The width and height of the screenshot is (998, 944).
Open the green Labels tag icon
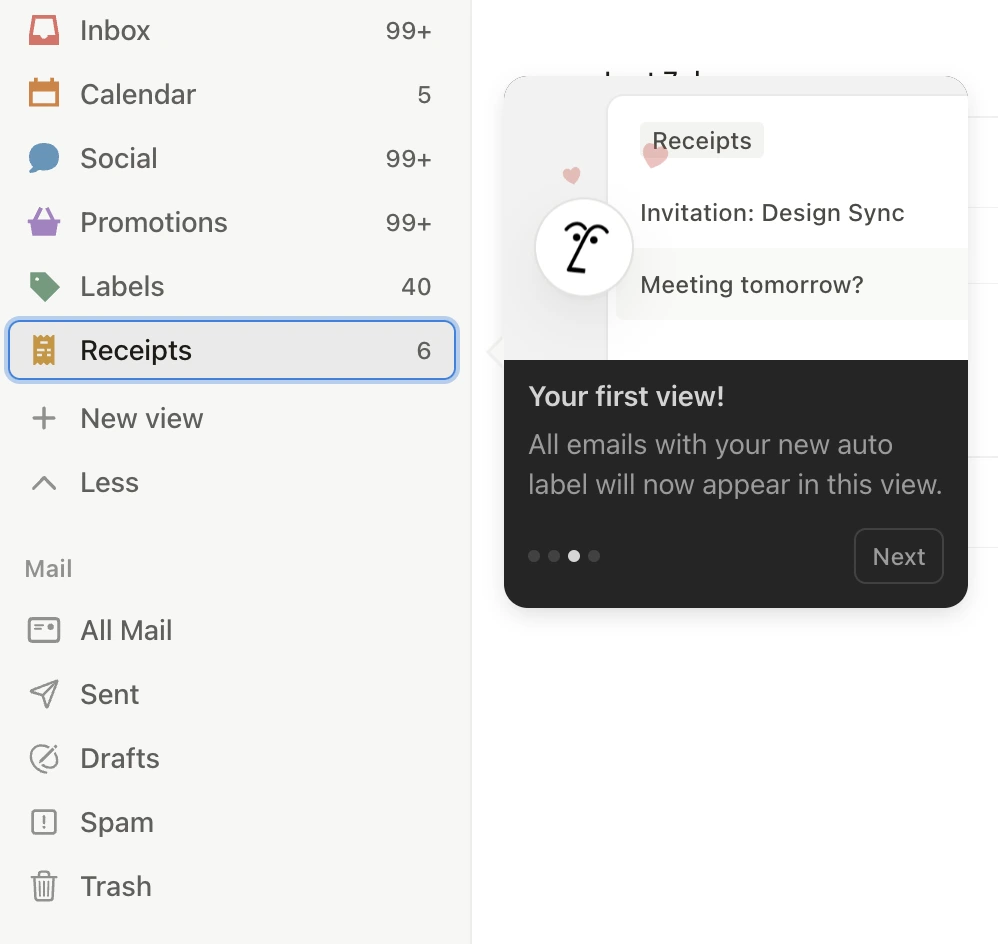pyautogui.click(x=44, y=287)
